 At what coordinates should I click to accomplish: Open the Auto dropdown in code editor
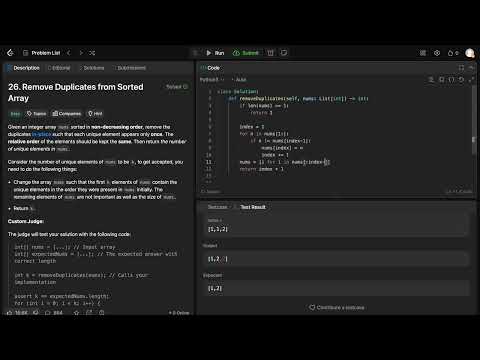click(x=239, y=80)
